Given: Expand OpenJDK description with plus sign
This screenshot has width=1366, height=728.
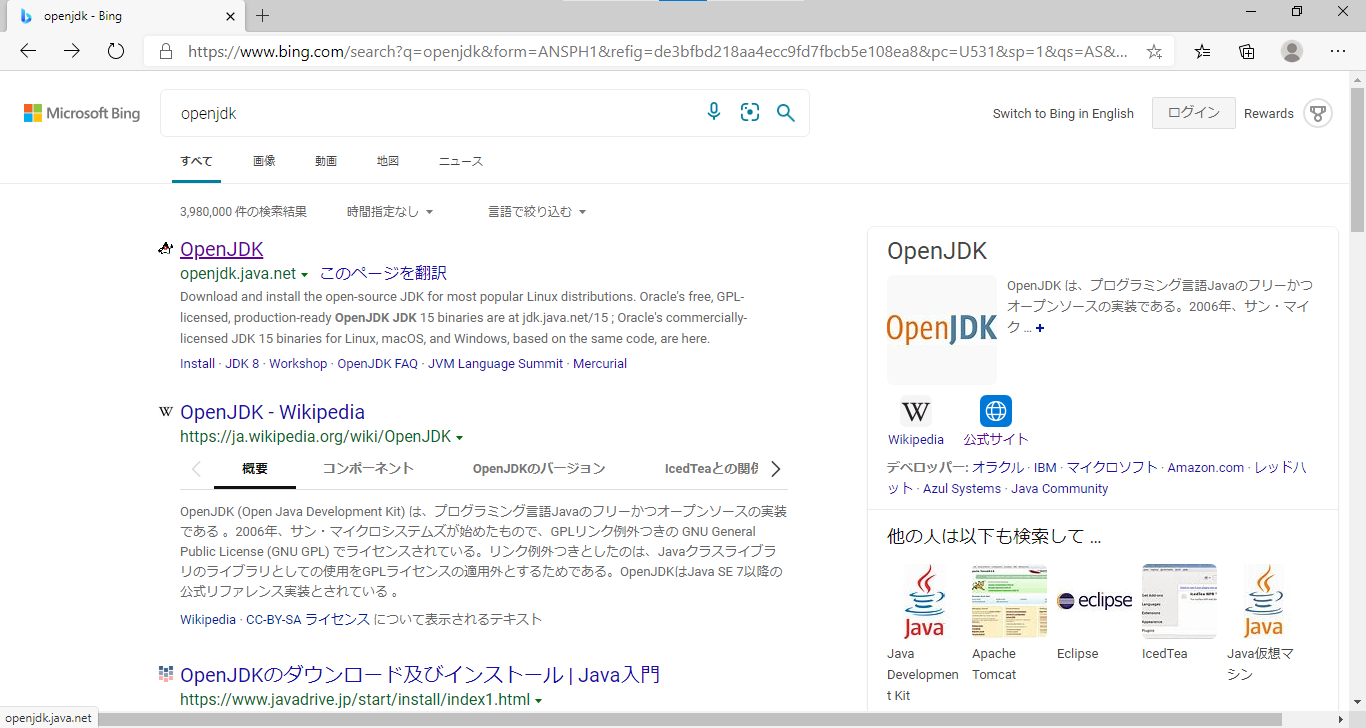Looking at the screenshot, I should click(x=1040, y=328).
